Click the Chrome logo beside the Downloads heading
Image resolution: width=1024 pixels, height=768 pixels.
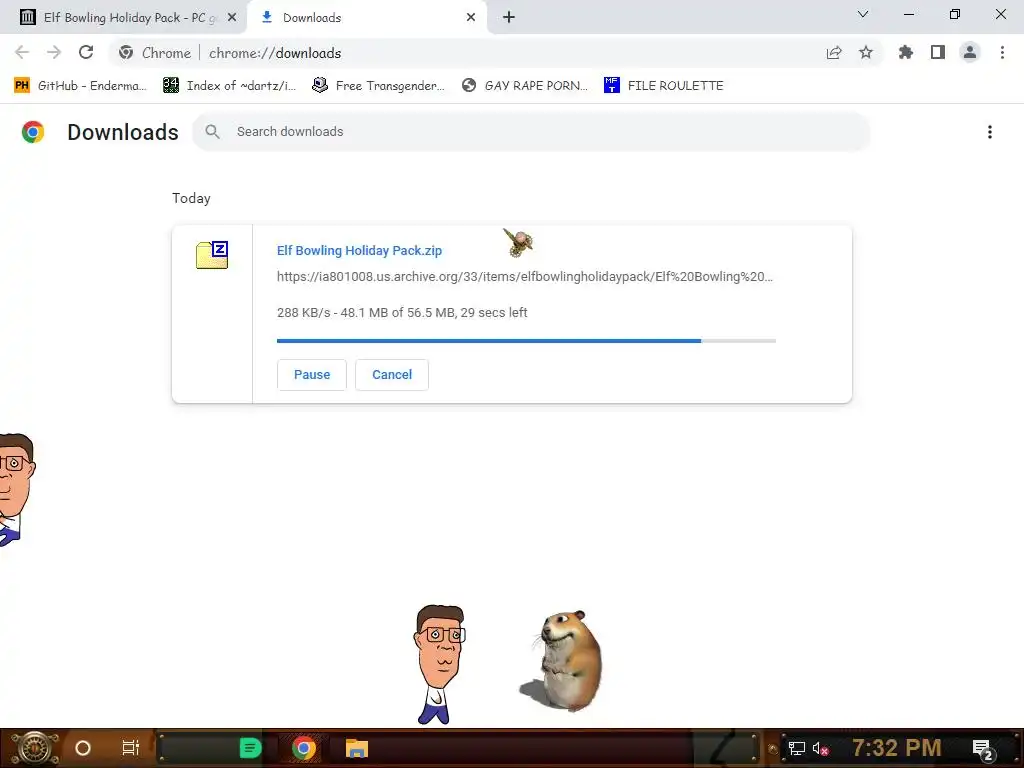(33, 132)
